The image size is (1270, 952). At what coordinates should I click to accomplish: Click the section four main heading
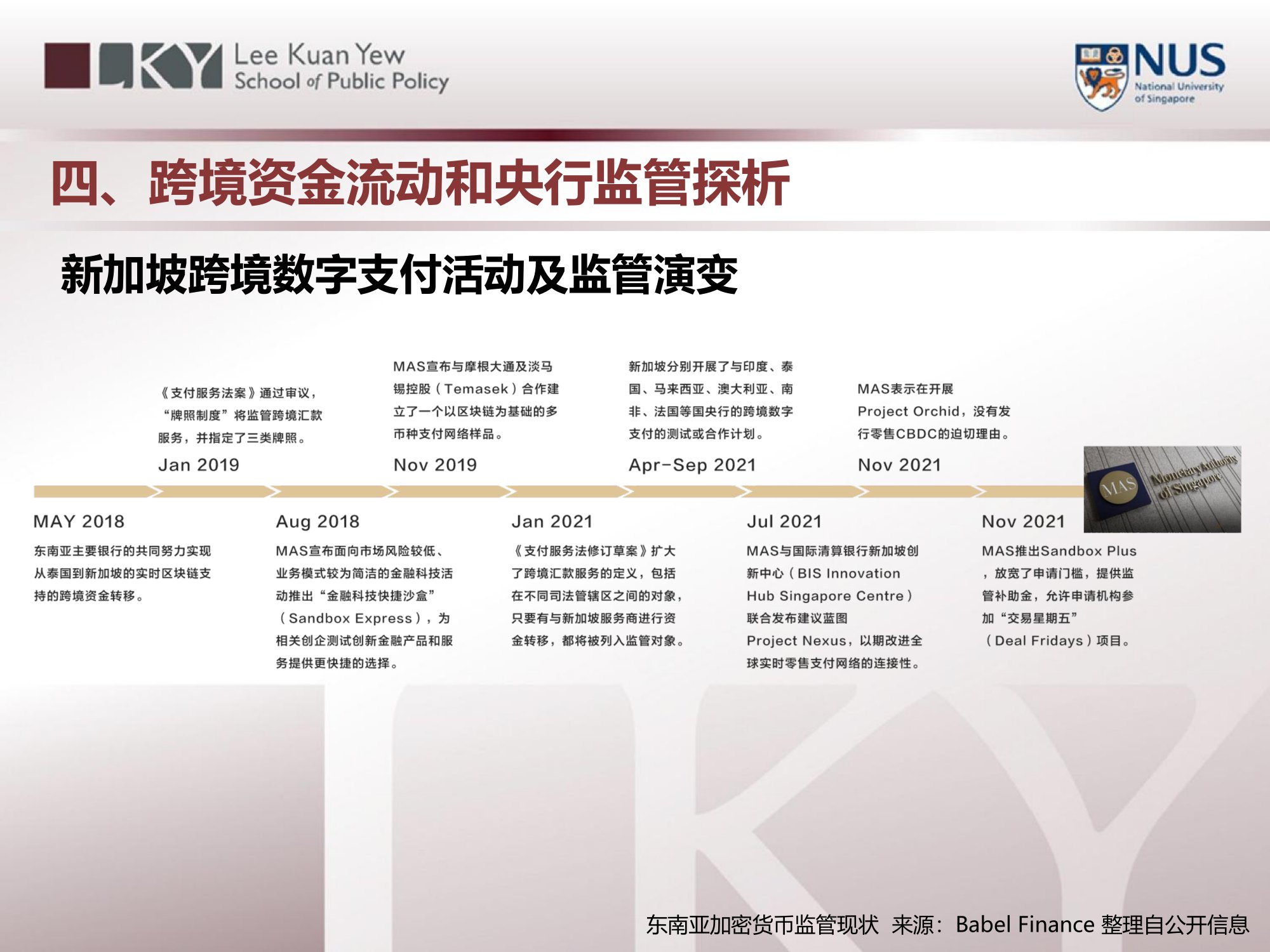(420, 183)
